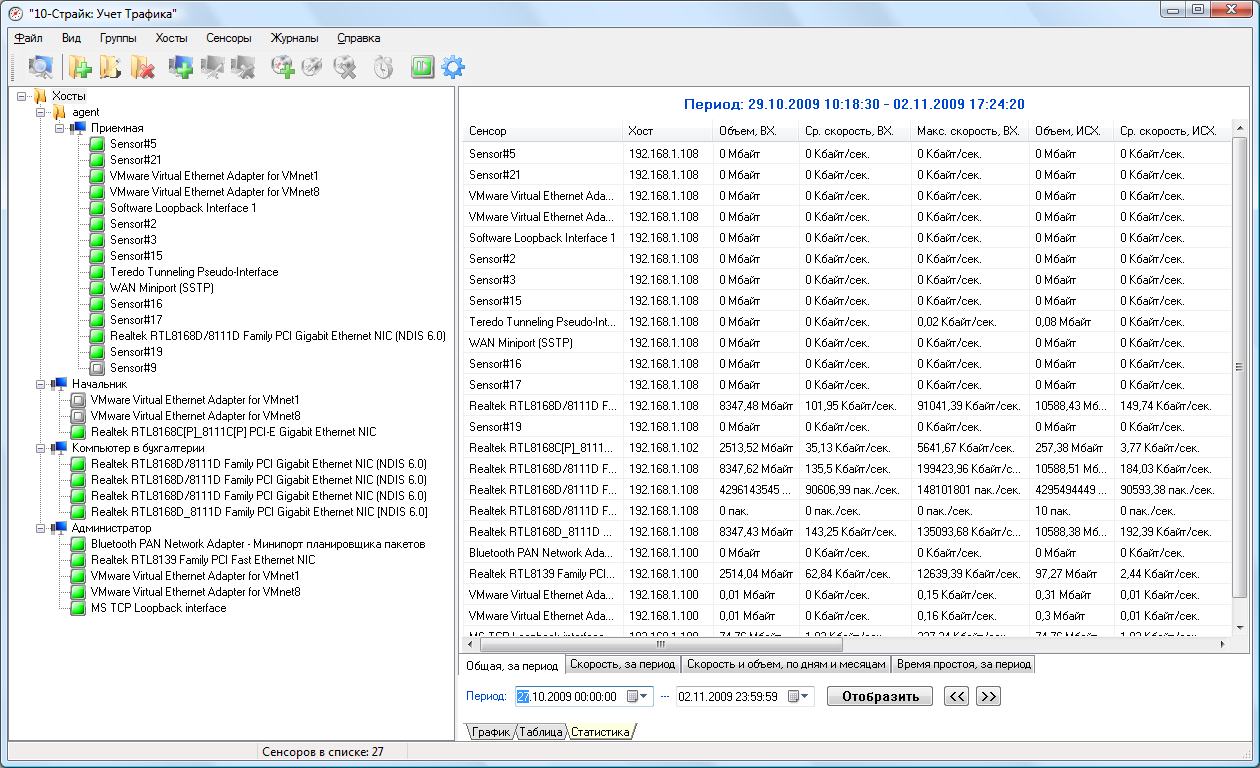This screenshot has width=1260, height=768.
Task: Click the green monitoring play/pause icon
Action: [422, 68]
